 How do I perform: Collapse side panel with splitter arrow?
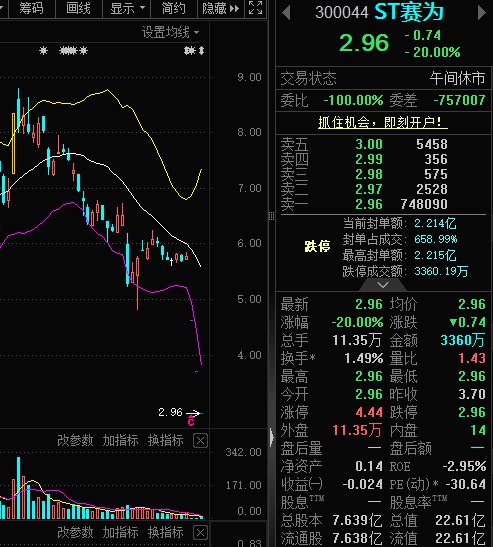pyautogui.click(x=271, y=437)
